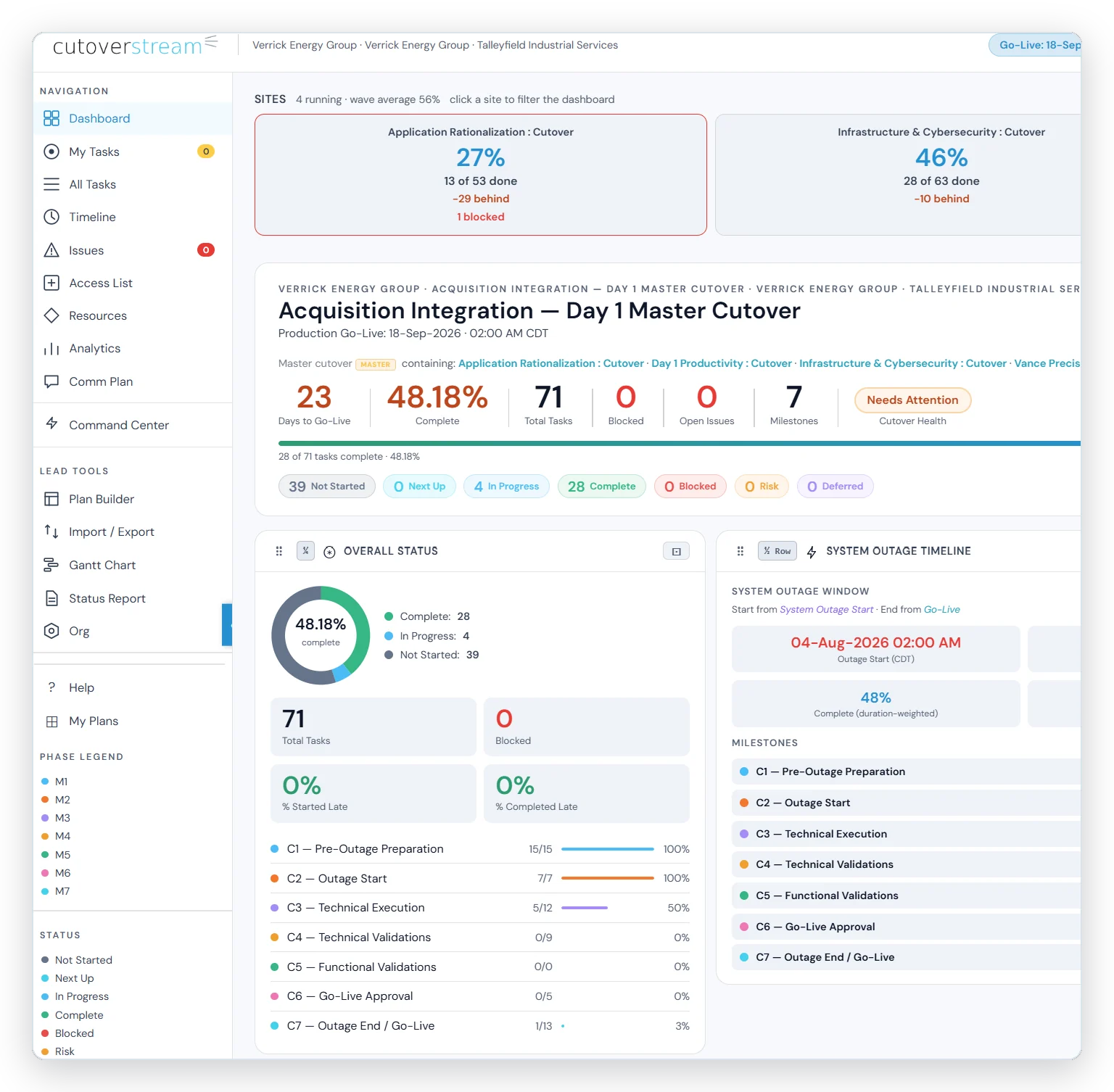
Task: Open the Dashboard grid icon
Action: tap(51, 118)
